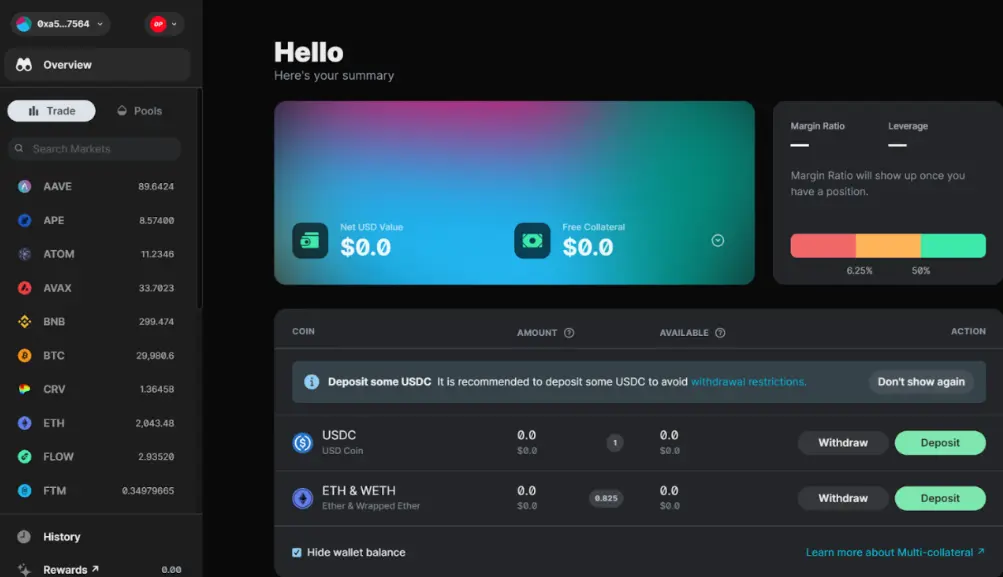Uncheck Hide wallet balance checkbox
Viewport: 1003px width, 577px height.
297,553
